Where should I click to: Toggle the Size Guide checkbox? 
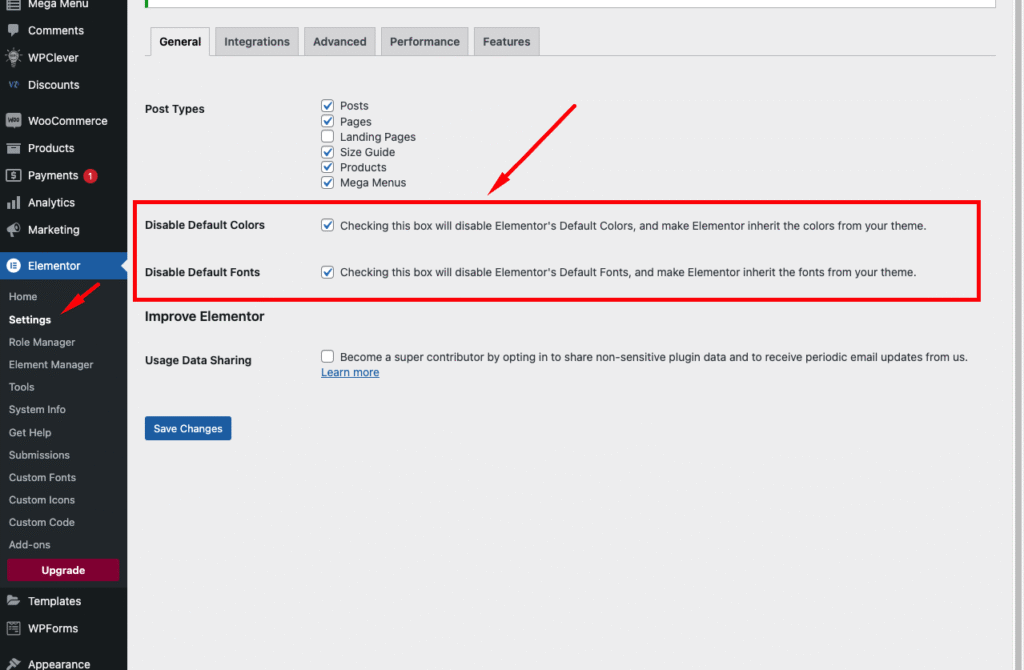click(x=327, y=152)
